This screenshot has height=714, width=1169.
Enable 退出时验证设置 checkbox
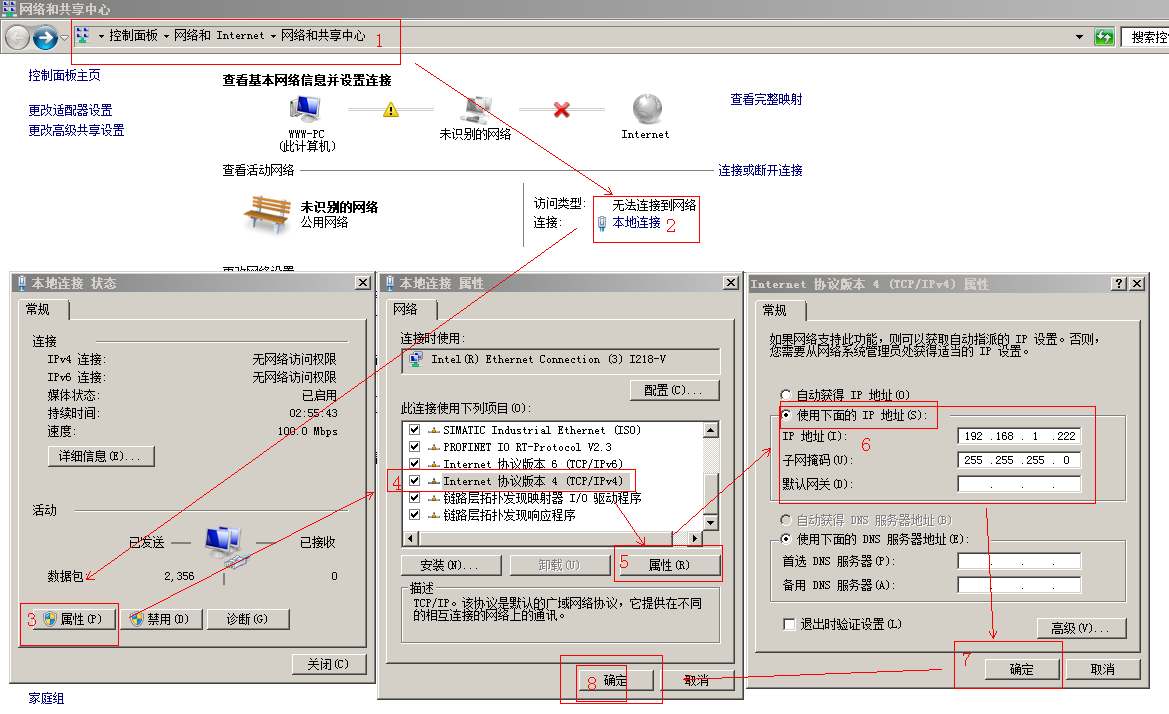coord(789,624)
